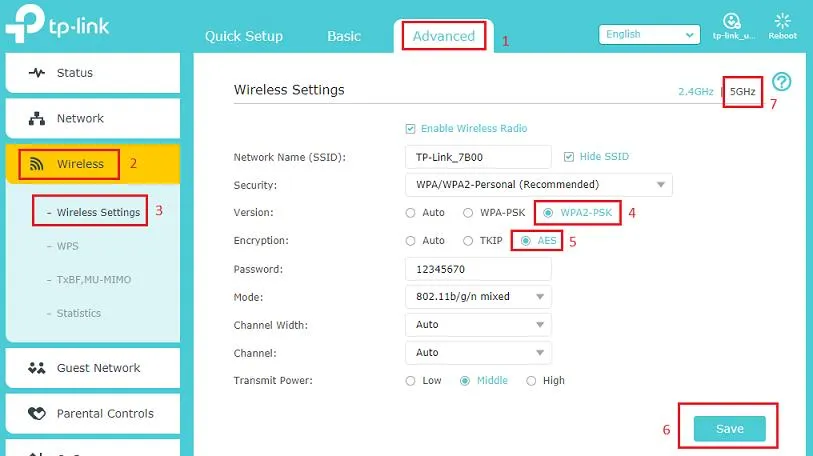Screen dimensions: 813x456
Task: Toggle Enable Wireless Radio checkbox
Action: pyautogui.click(x=410, y=129)
